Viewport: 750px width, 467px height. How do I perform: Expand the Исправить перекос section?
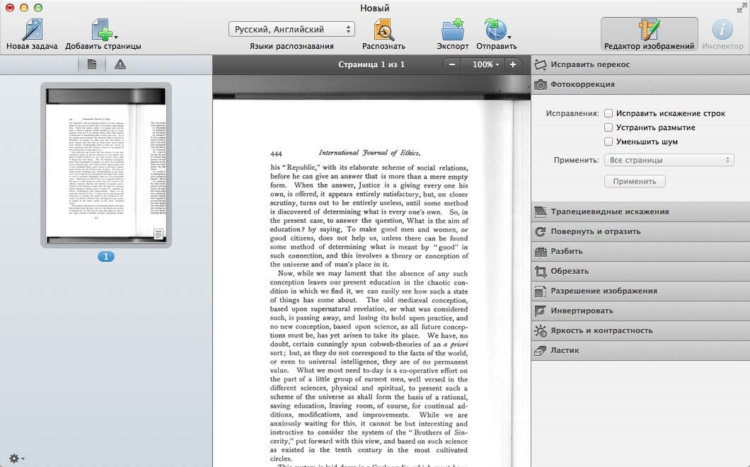coord(641,64)
